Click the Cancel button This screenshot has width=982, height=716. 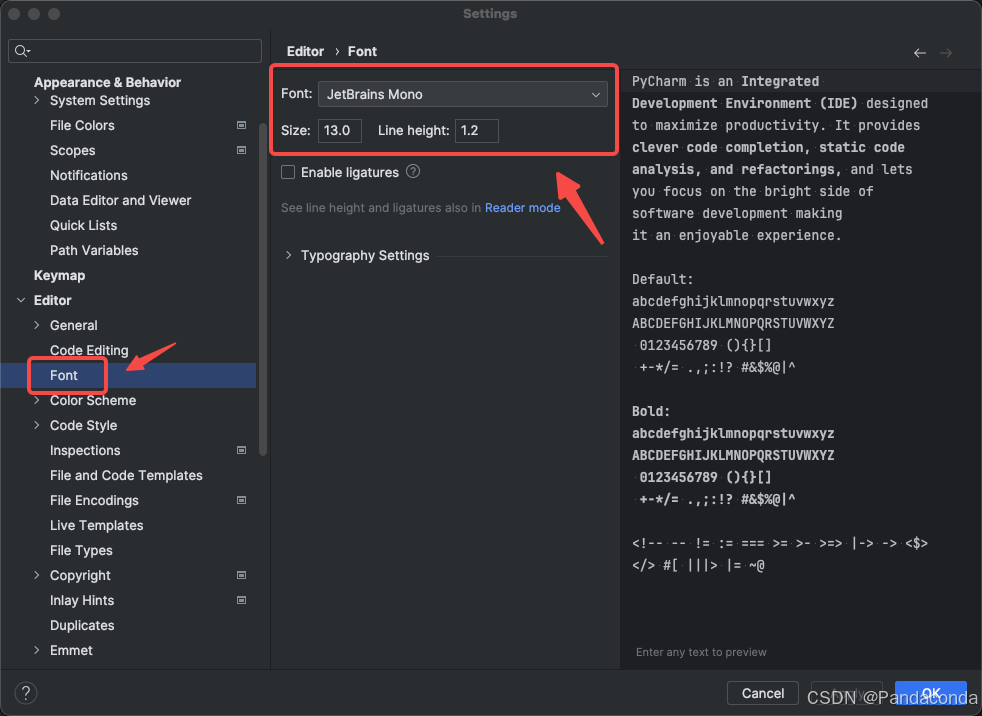(762, 693)
